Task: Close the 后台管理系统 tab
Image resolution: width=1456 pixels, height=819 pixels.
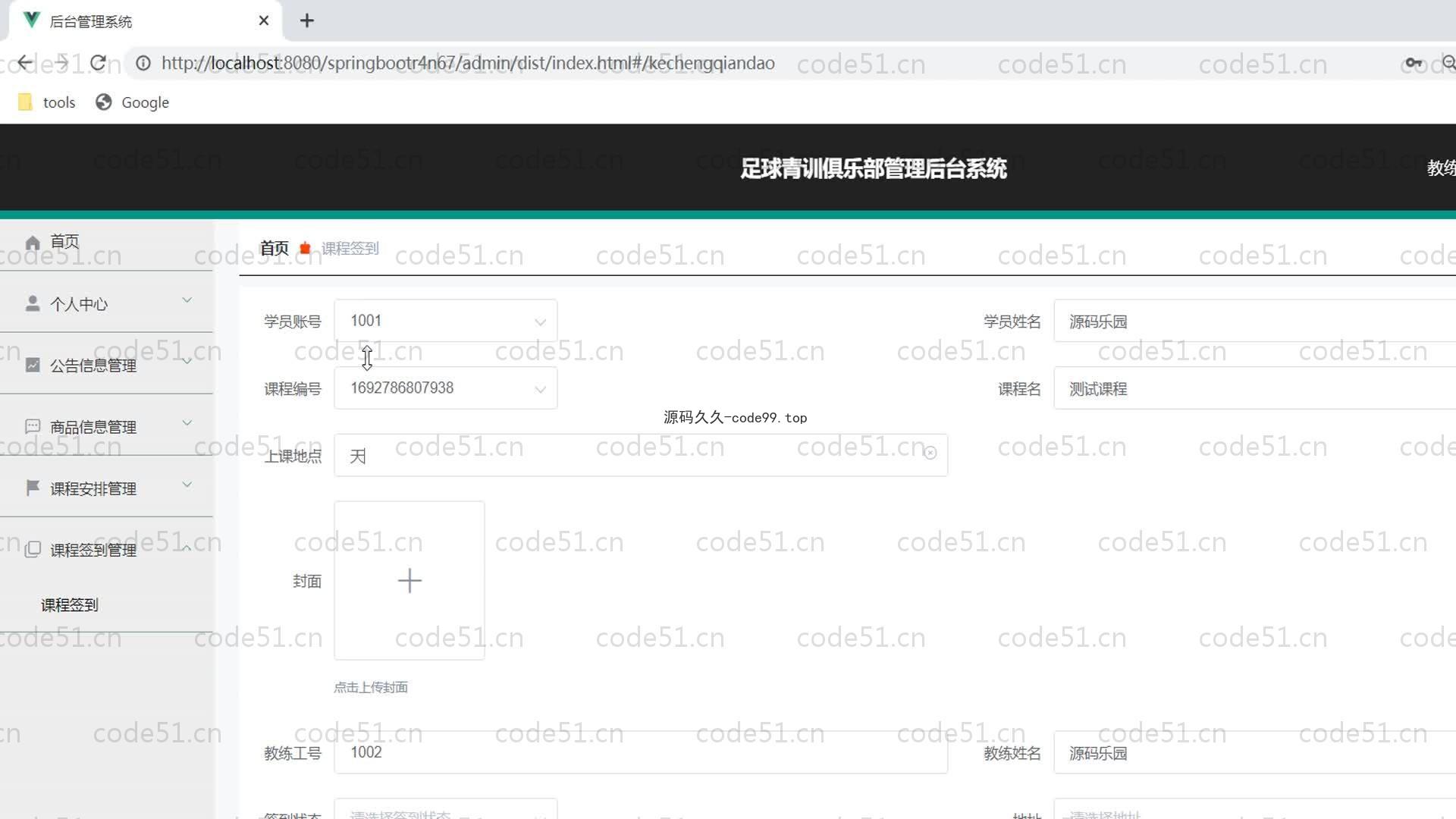Action: click(263, 20)
